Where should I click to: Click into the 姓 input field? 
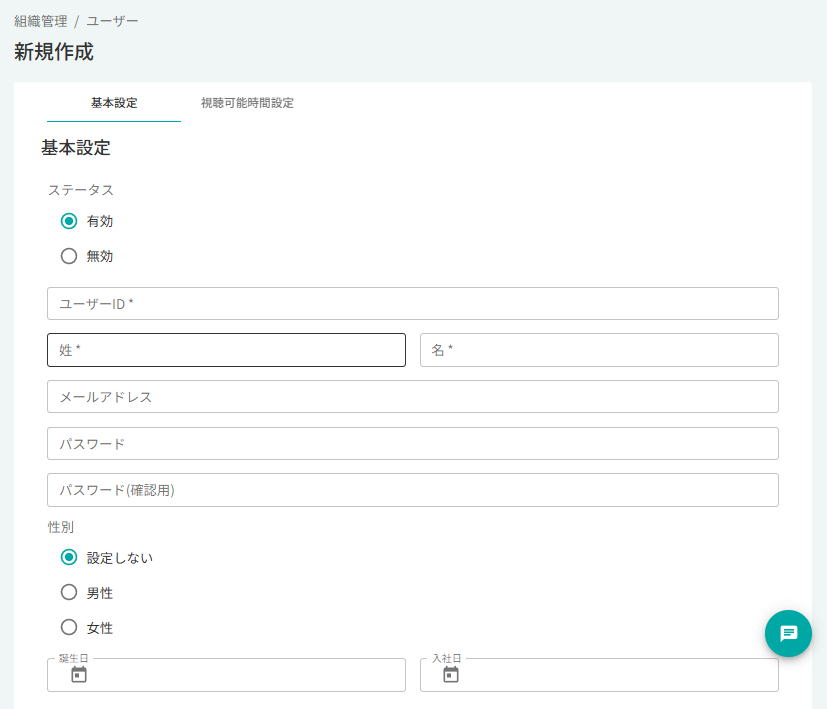(226, 350)
